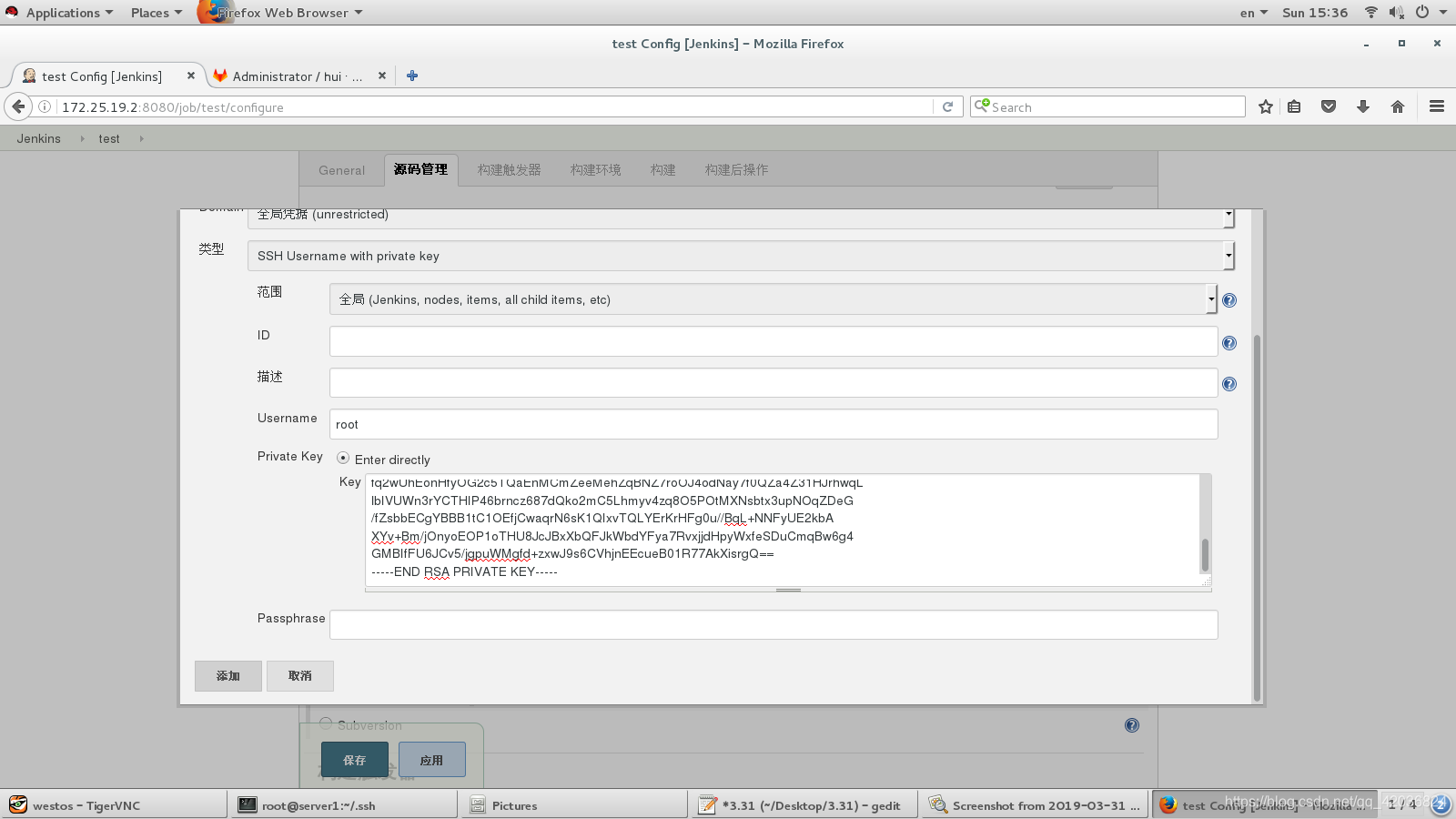Switch to the 构建 tab
This screenshot has width=1456, height=819.
coord(662,170)
